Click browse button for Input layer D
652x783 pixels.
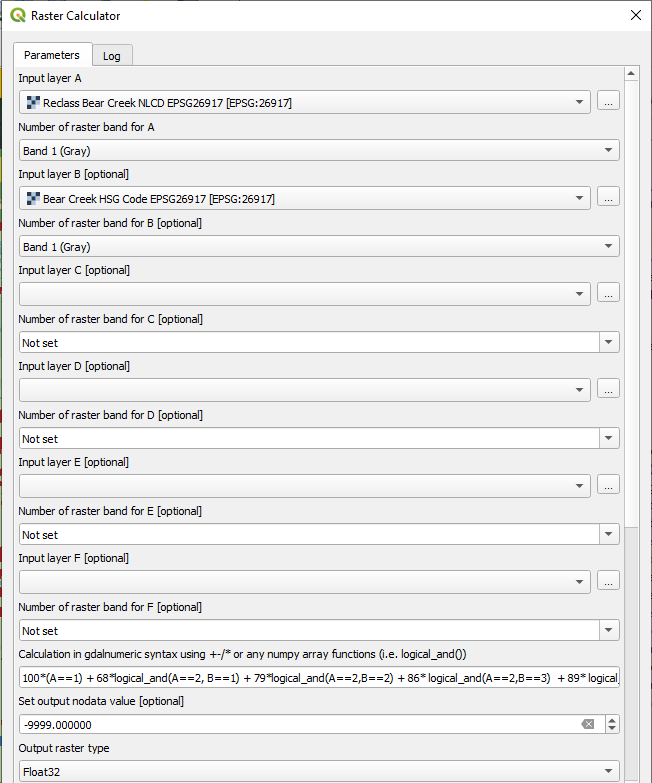coord(608,389)
